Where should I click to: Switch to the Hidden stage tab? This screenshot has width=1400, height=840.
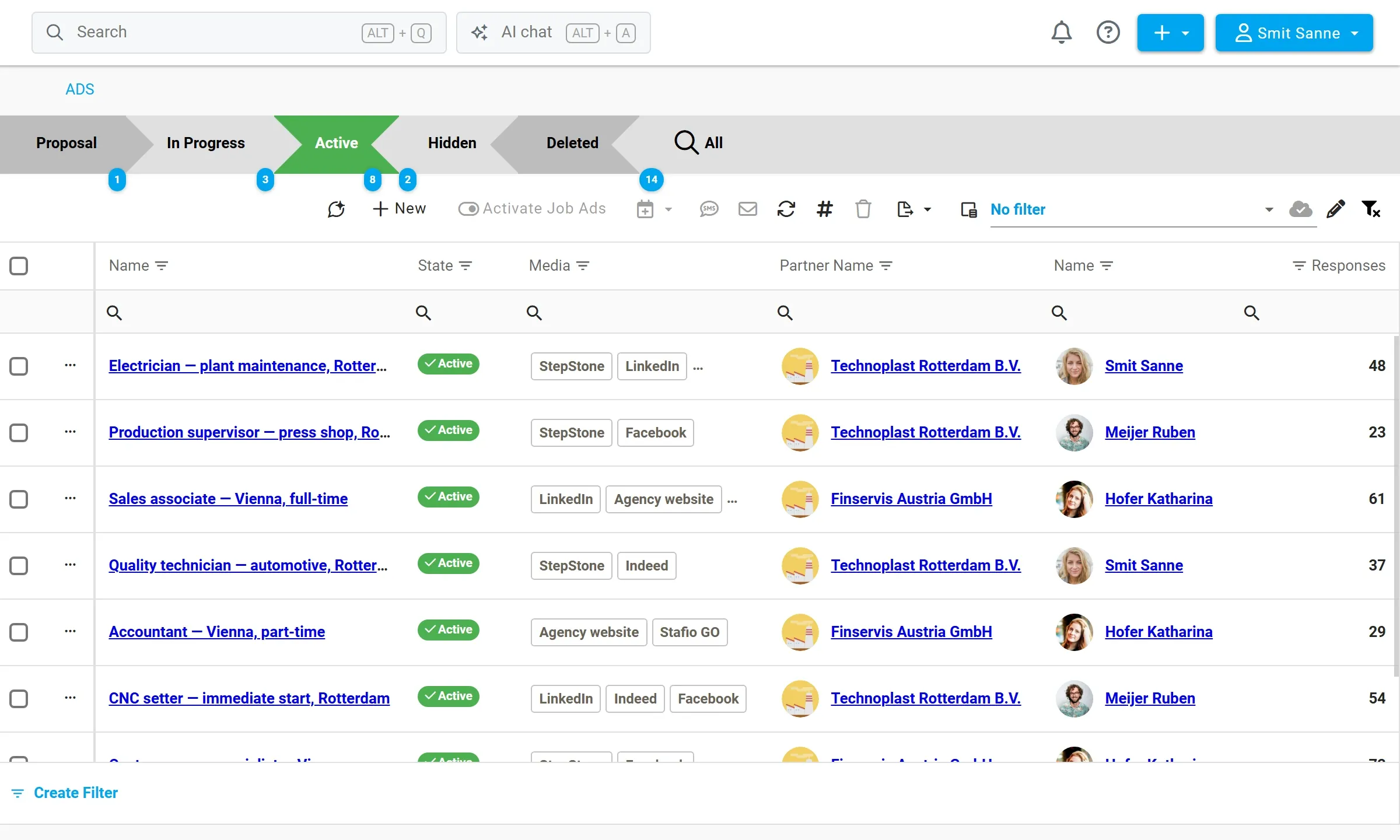(452, 143)
